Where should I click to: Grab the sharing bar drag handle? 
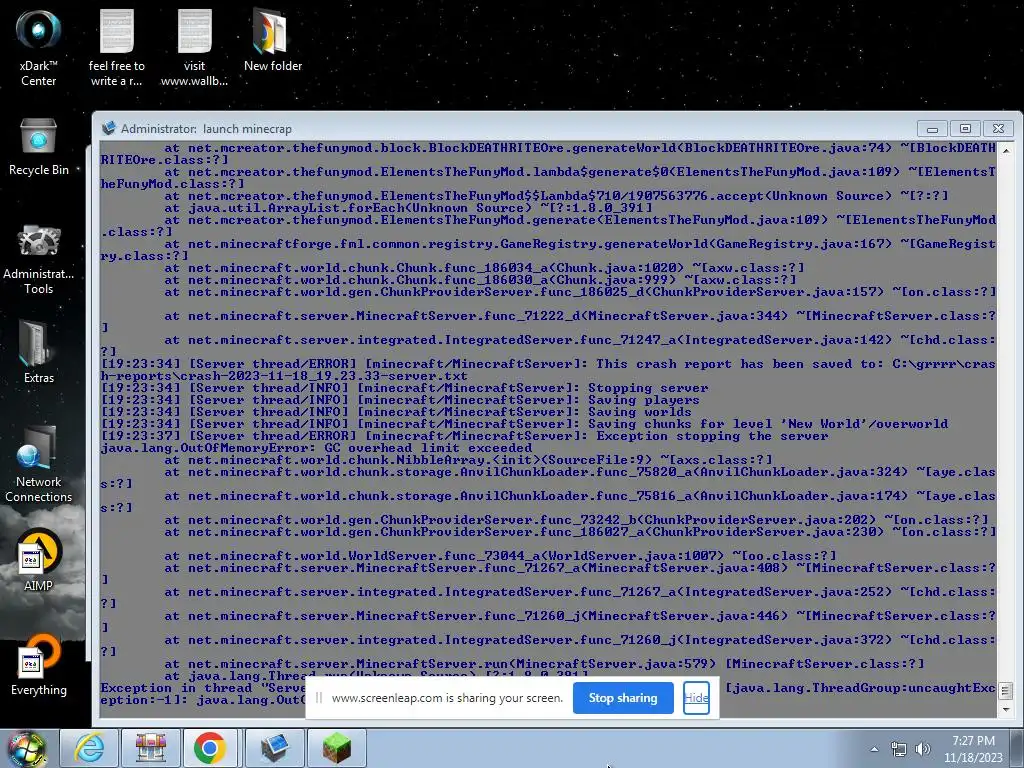[319, 697]
